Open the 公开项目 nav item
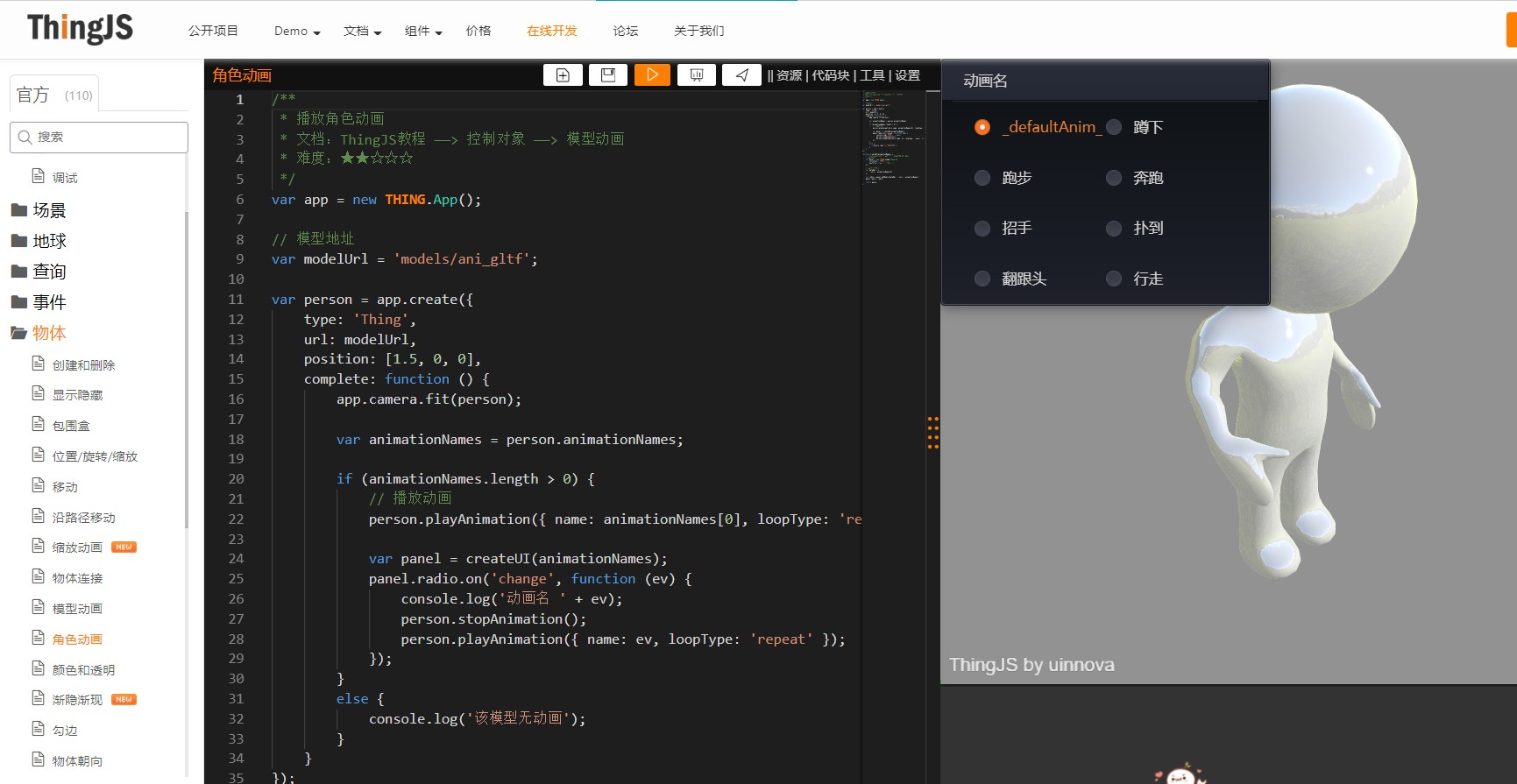Screen dimensions: 1517x784 point(213,31)
